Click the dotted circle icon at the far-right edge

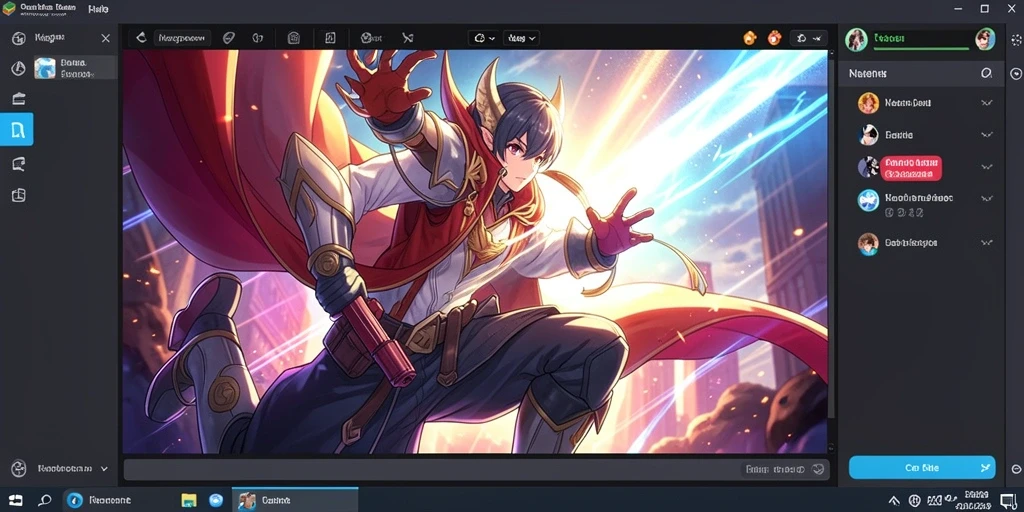(x=1016, y=40)
